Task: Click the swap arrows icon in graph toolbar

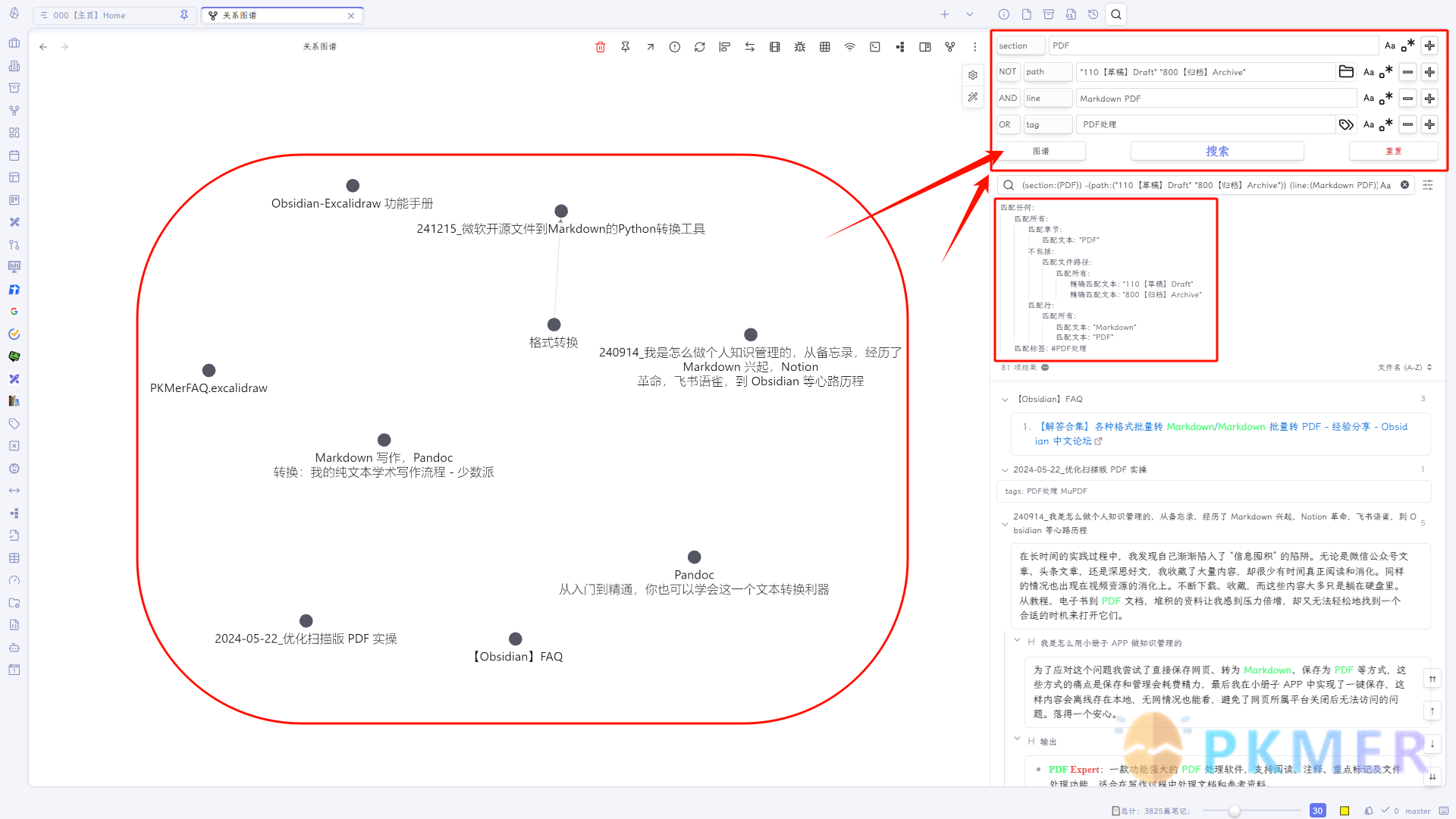Action: 749,47
